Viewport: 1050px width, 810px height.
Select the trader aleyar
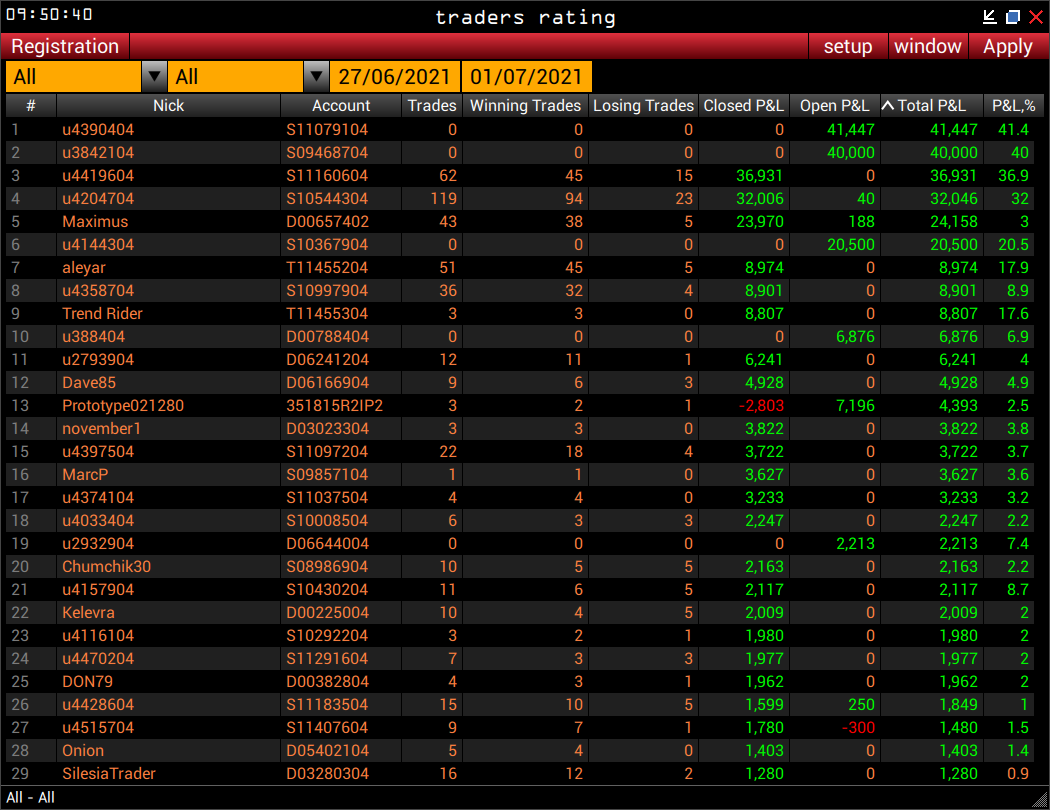(x=83, y=267)
